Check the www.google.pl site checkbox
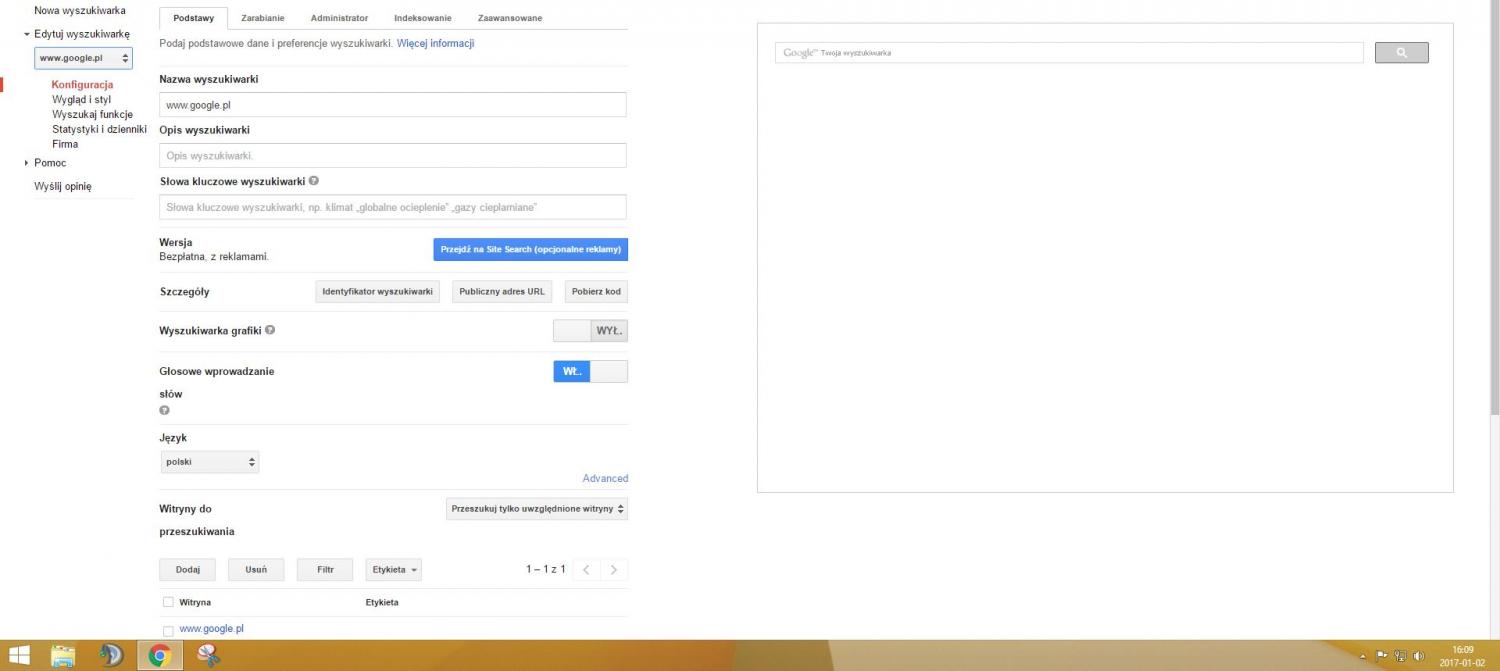 (x=168, y=631)
